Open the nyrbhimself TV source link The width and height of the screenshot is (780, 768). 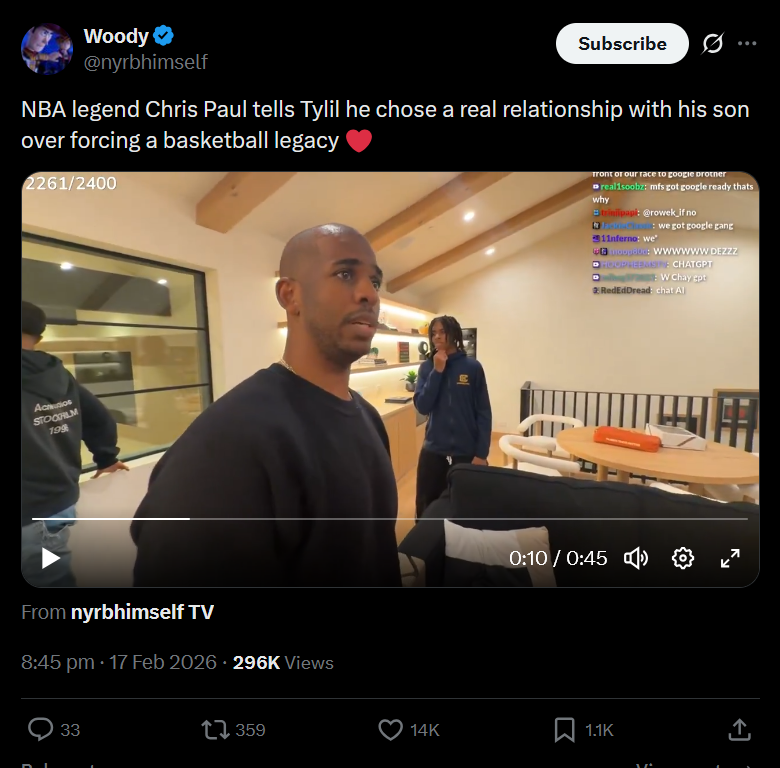pos(142,612)
